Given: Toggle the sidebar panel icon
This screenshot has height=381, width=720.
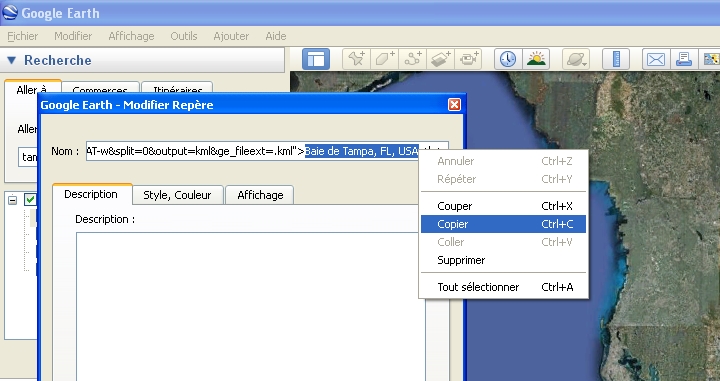Looking at the screenshot, I should click(316, 59).
